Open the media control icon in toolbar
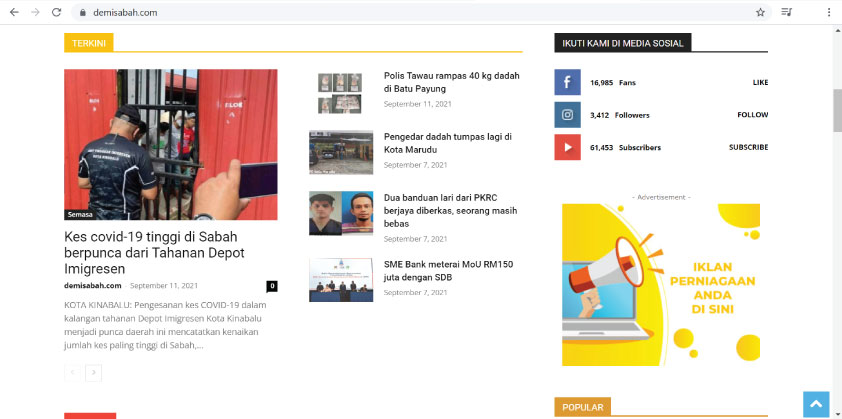 787,12
